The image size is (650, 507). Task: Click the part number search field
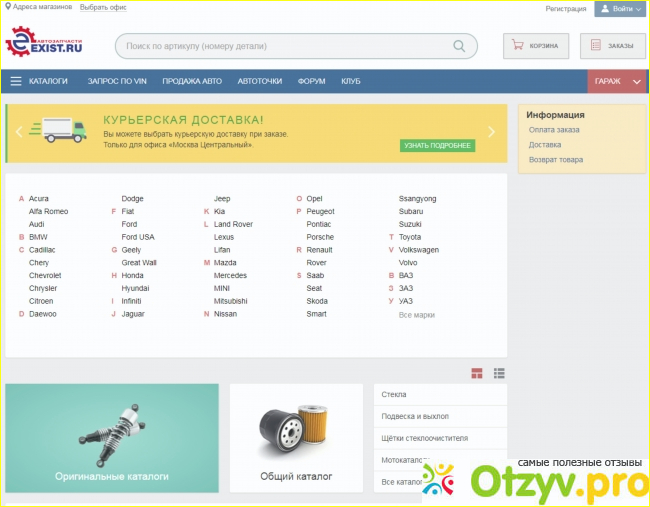point(285,46)
